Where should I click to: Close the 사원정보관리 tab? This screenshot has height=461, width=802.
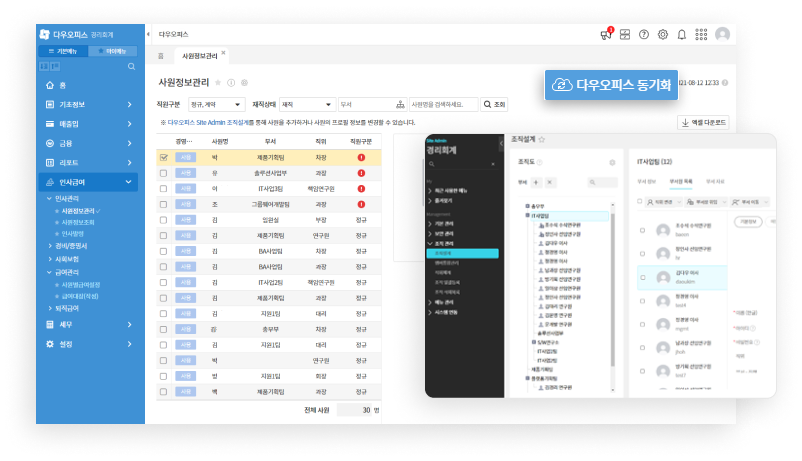point(224,53)
